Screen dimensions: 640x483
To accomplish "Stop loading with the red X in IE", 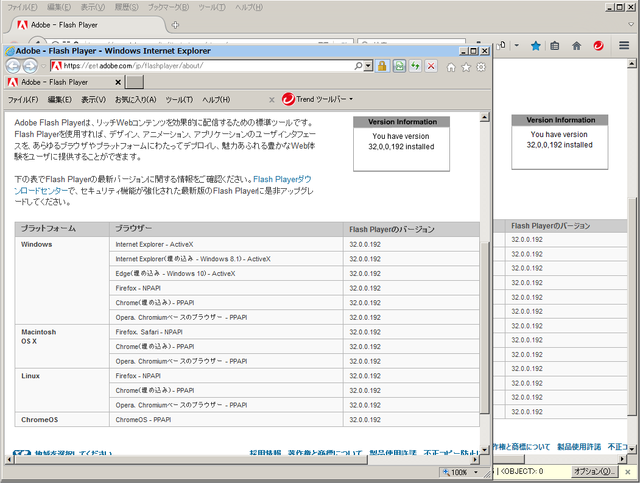I will [x=431, y=66].
